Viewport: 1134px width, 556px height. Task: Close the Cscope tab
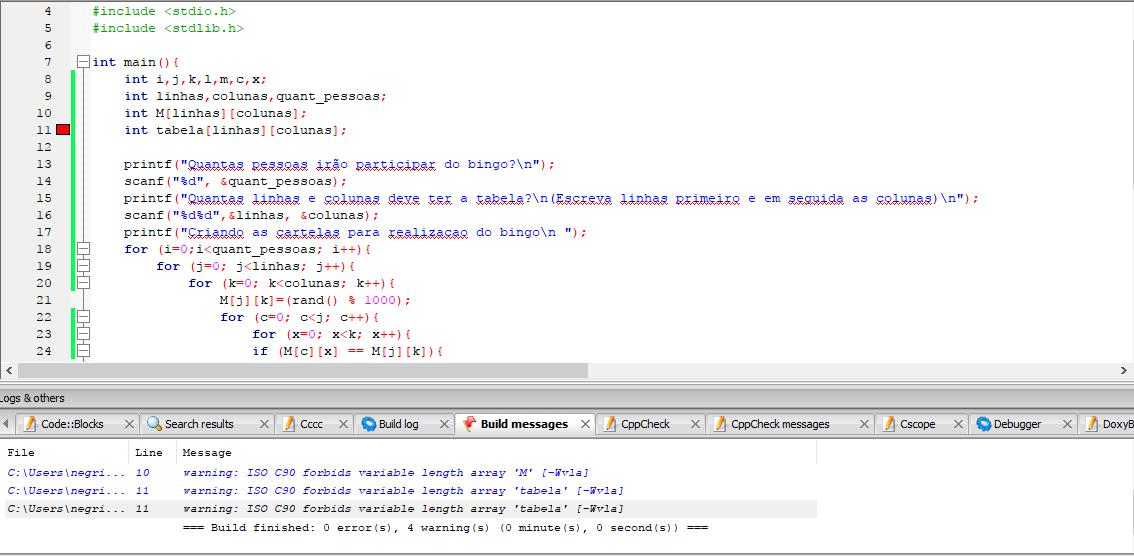[958, 424]
